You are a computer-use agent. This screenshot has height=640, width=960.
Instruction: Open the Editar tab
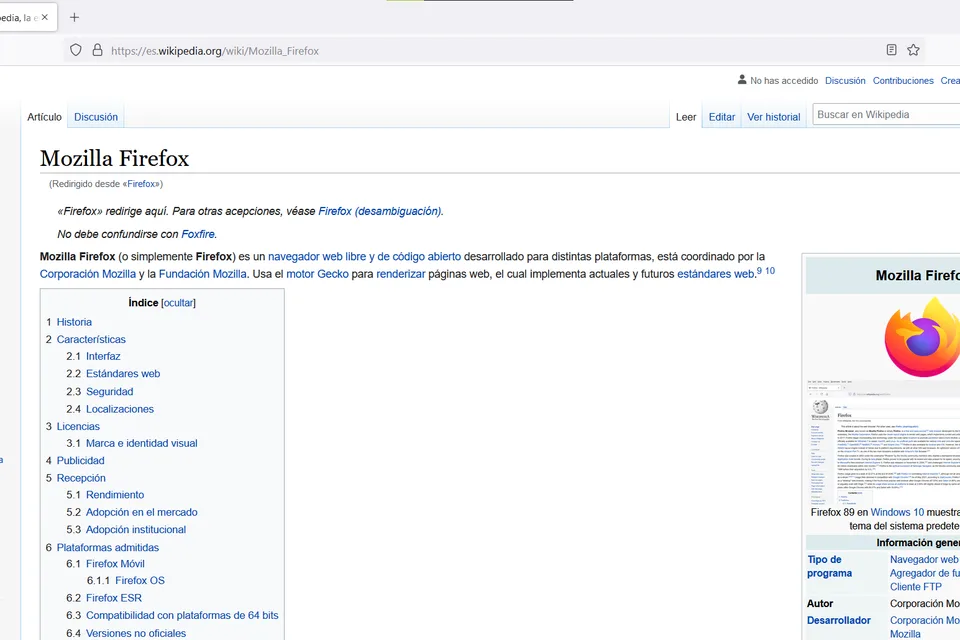[722, 117]
